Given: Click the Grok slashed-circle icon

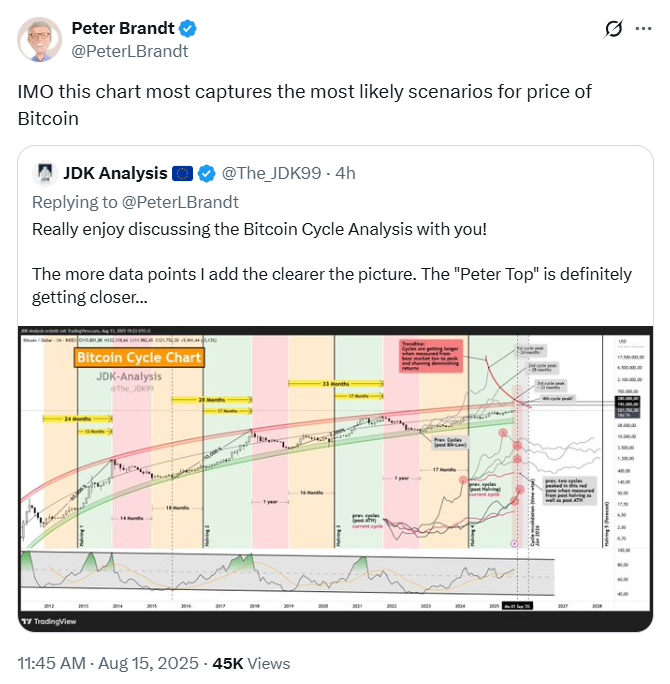Looking at the screenshot, I should pyautogui.click(x=614, y=29).
